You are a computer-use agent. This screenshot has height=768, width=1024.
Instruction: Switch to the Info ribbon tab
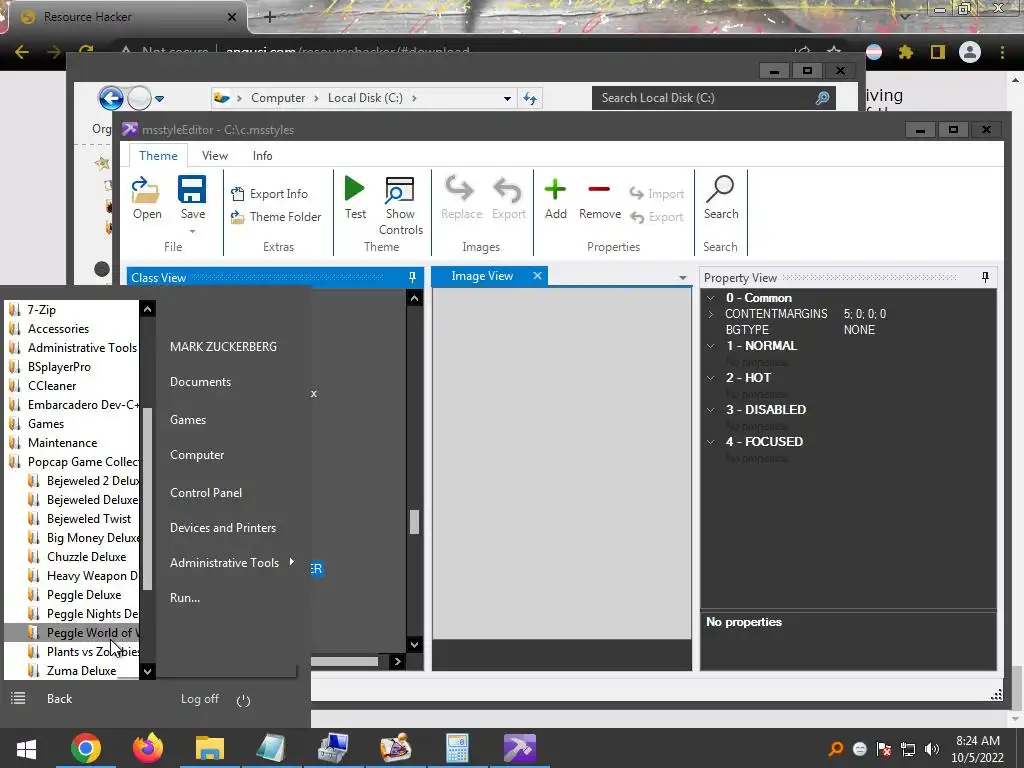point(262,155)
